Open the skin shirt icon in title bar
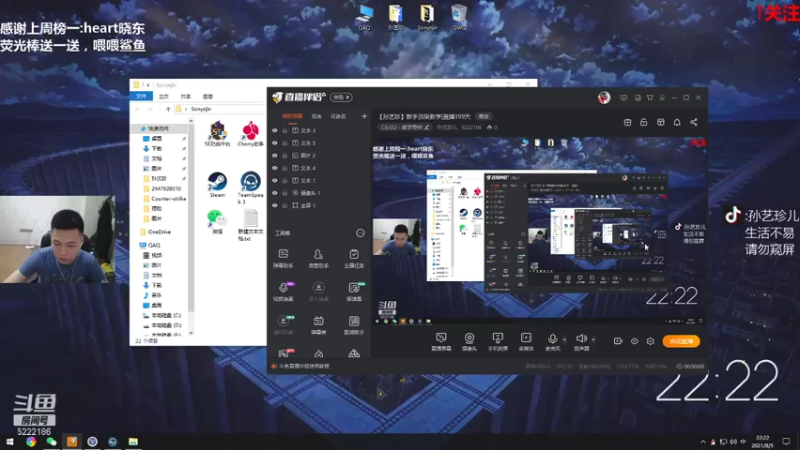Viewport: 800px width, 450px height. pos(650,97)
